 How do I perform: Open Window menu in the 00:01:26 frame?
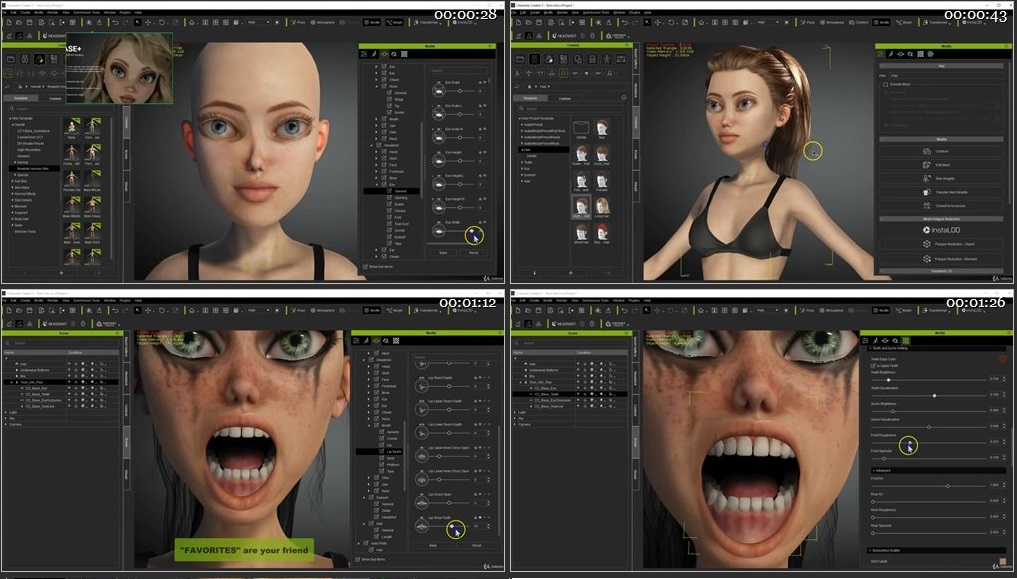coord(618,300)
